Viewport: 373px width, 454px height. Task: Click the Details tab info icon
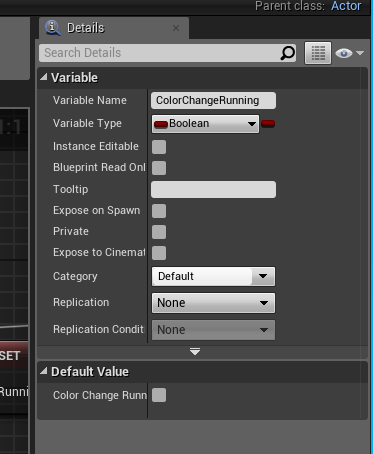point(53,28)
